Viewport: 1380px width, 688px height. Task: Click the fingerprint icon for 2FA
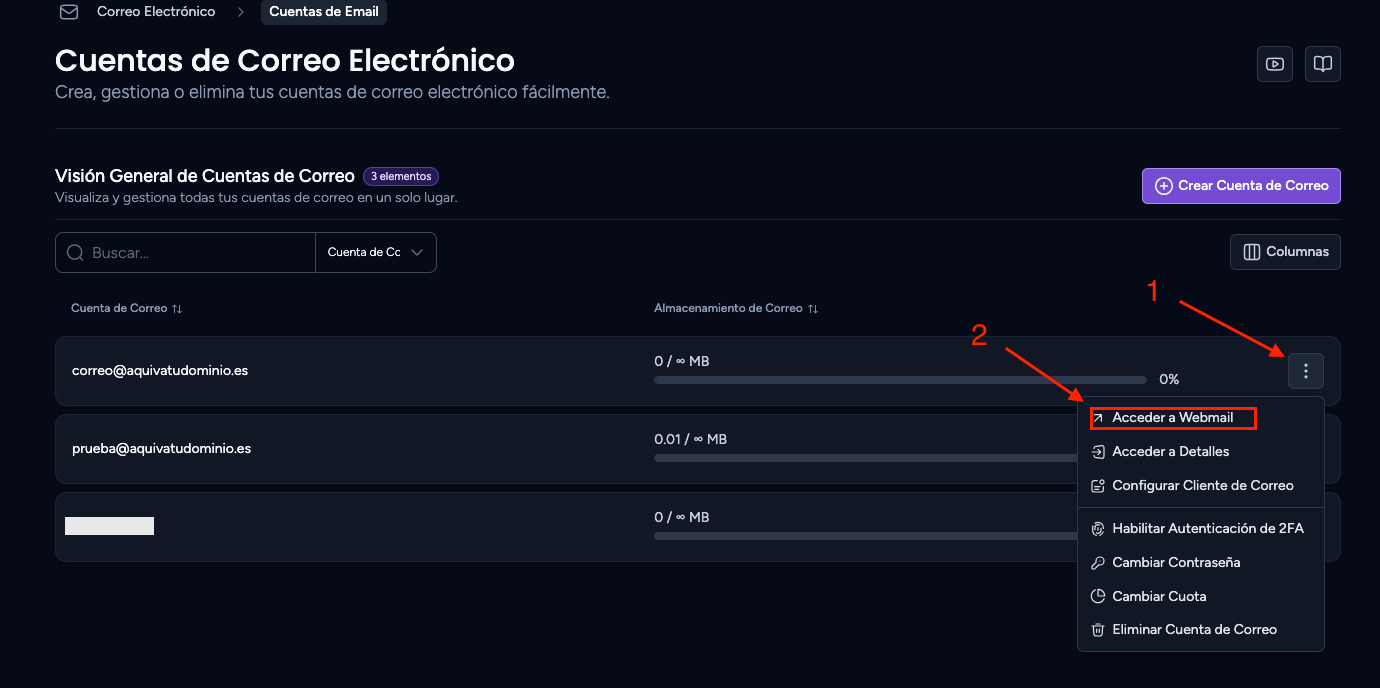point(1097,529)
